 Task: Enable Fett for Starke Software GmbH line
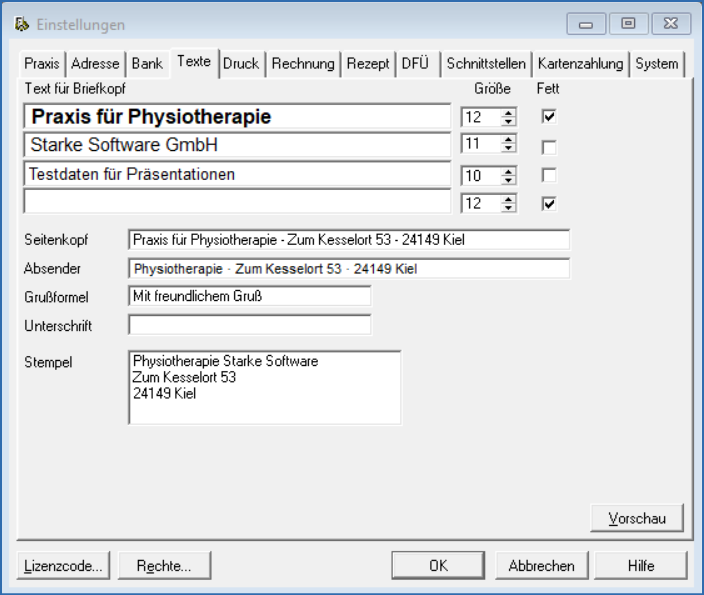[x=549, y=147]
